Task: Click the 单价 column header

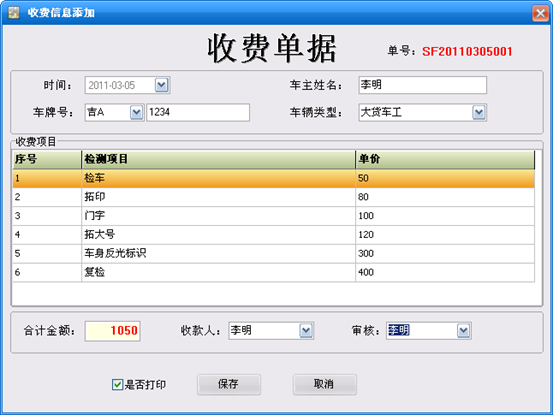Action: [x=445, y=159]
